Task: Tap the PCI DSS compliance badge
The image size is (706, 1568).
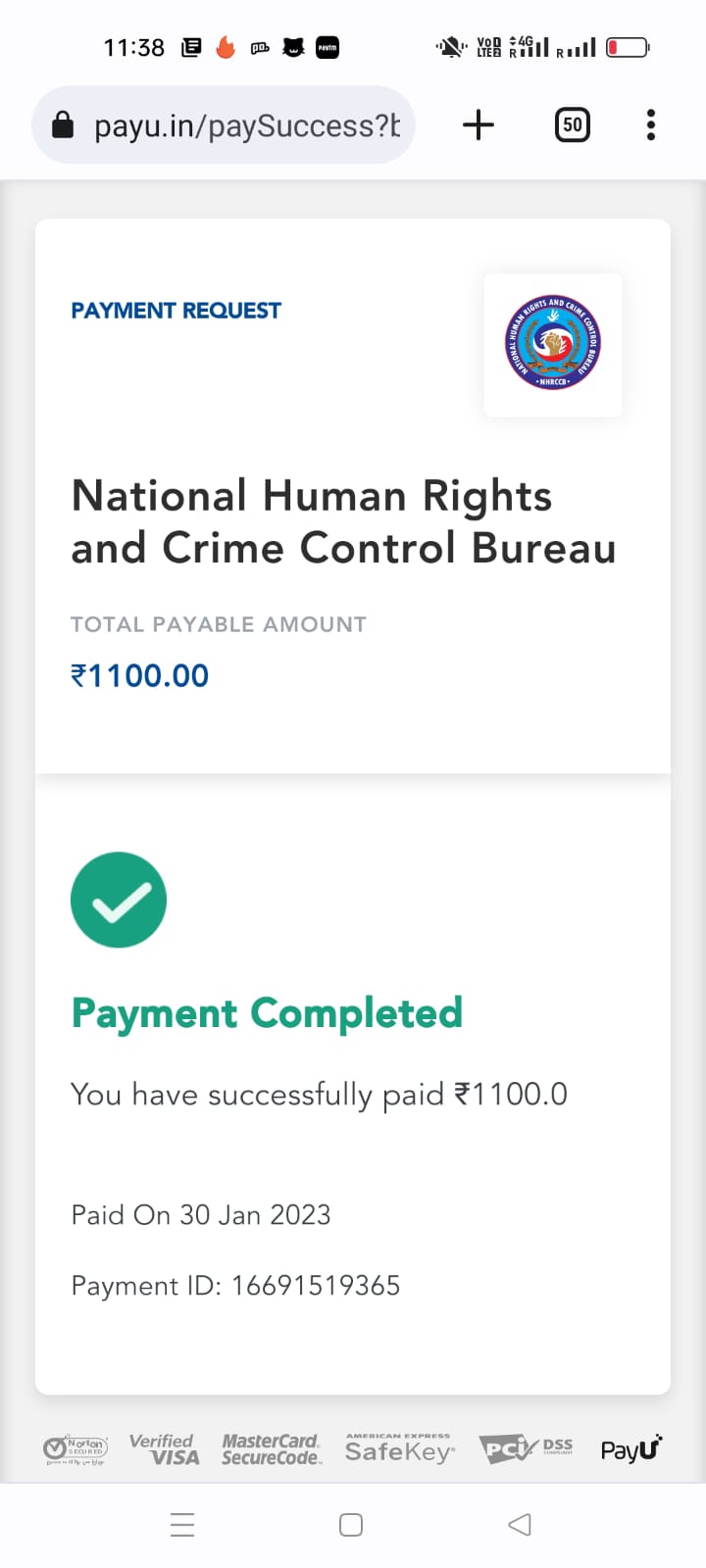Action: coord(526,1448)
